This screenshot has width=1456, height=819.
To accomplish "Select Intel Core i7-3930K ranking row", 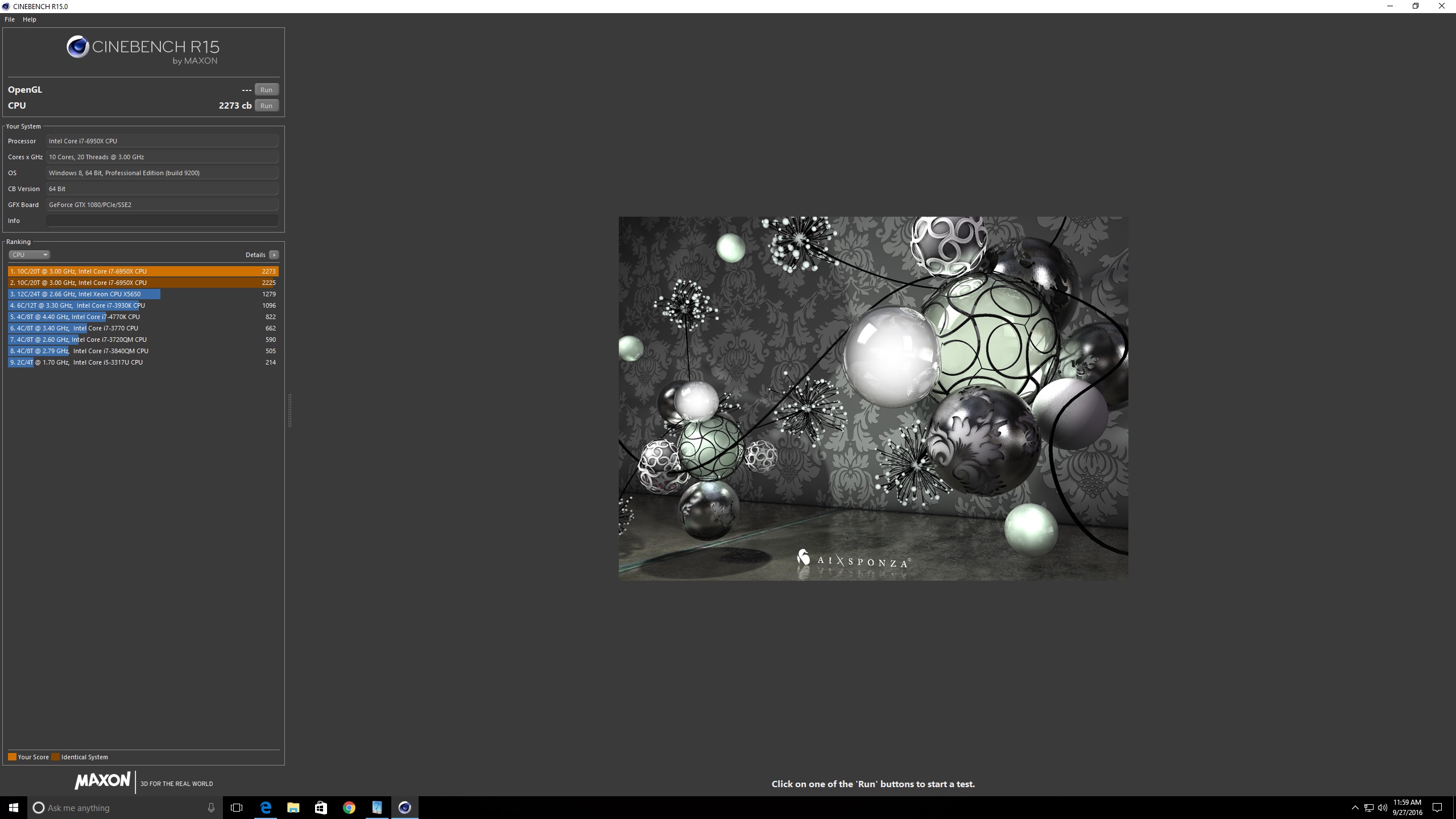I will 143,305.
